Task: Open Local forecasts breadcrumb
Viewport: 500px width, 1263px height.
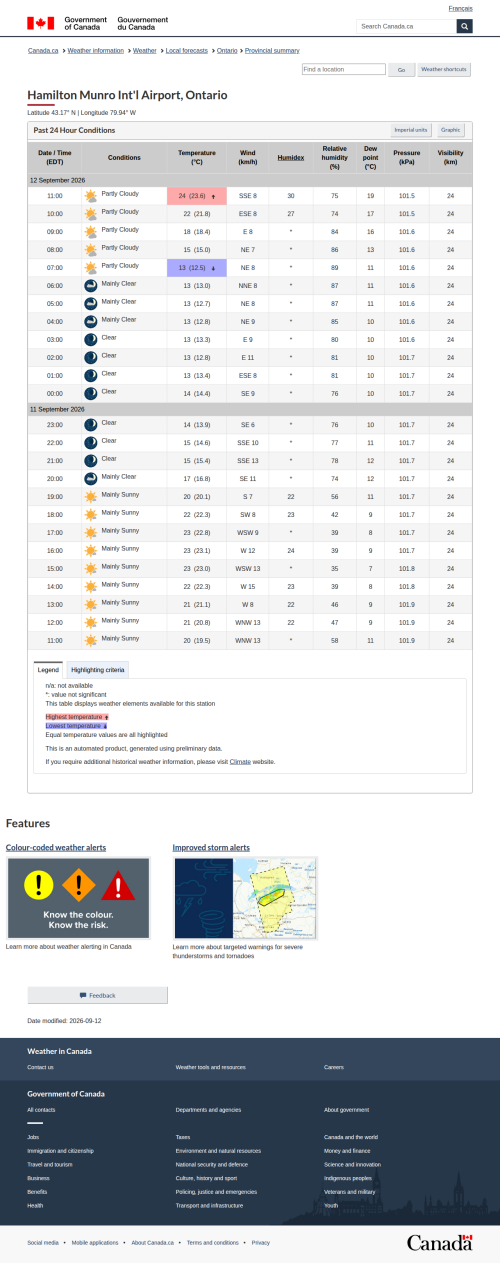Action: click(x=187, y=50)
